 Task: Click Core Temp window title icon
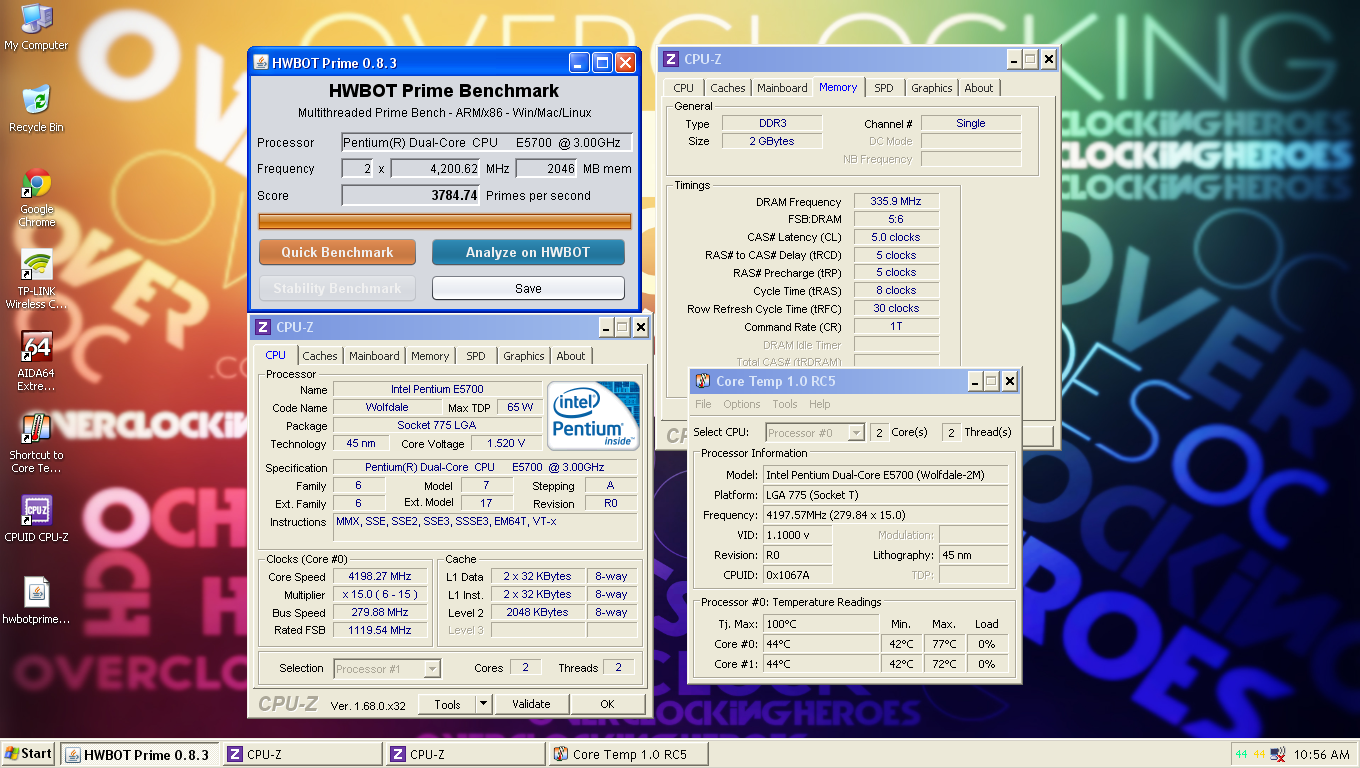(703, 381)
